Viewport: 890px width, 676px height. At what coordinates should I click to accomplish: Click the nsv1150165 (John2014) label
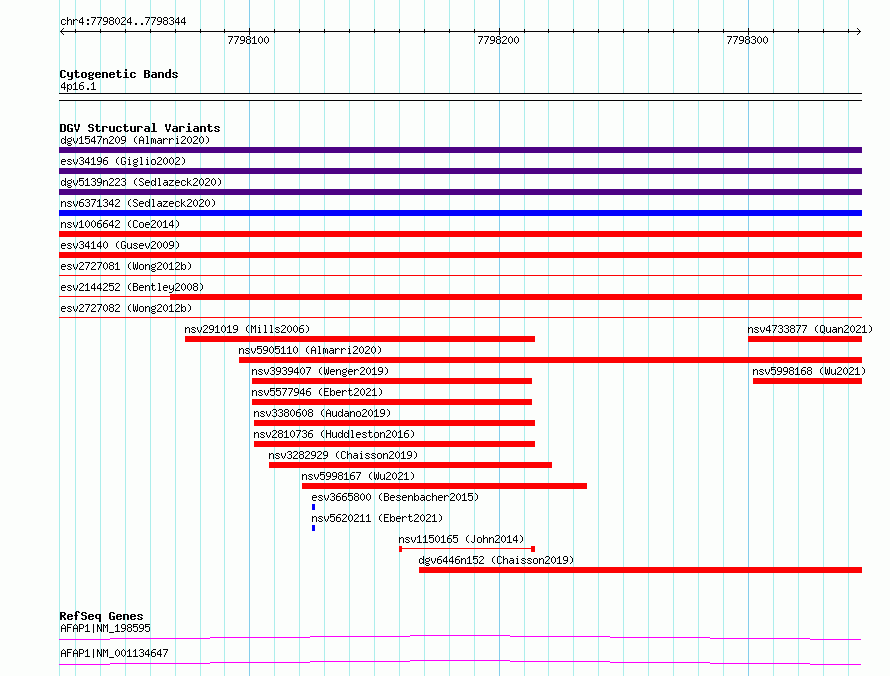click(461, 539)
